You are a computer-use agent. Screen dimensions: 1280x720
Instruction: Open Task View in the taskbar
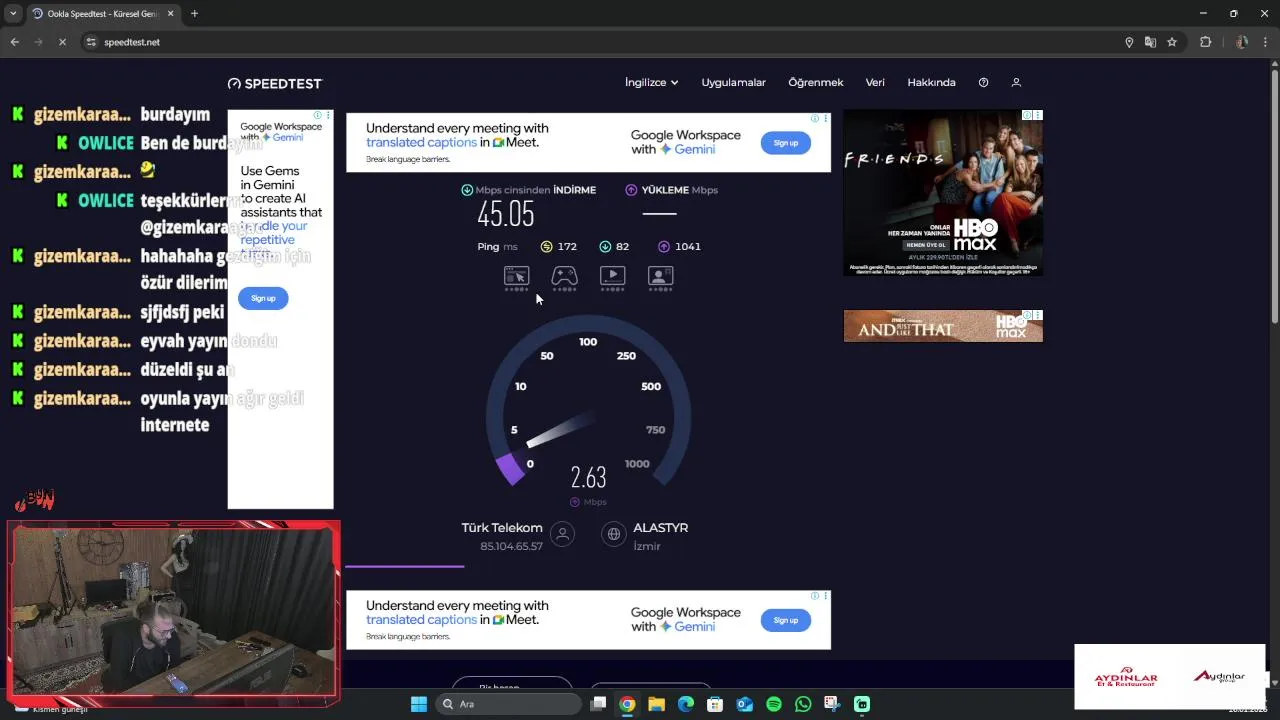(598, 704)
